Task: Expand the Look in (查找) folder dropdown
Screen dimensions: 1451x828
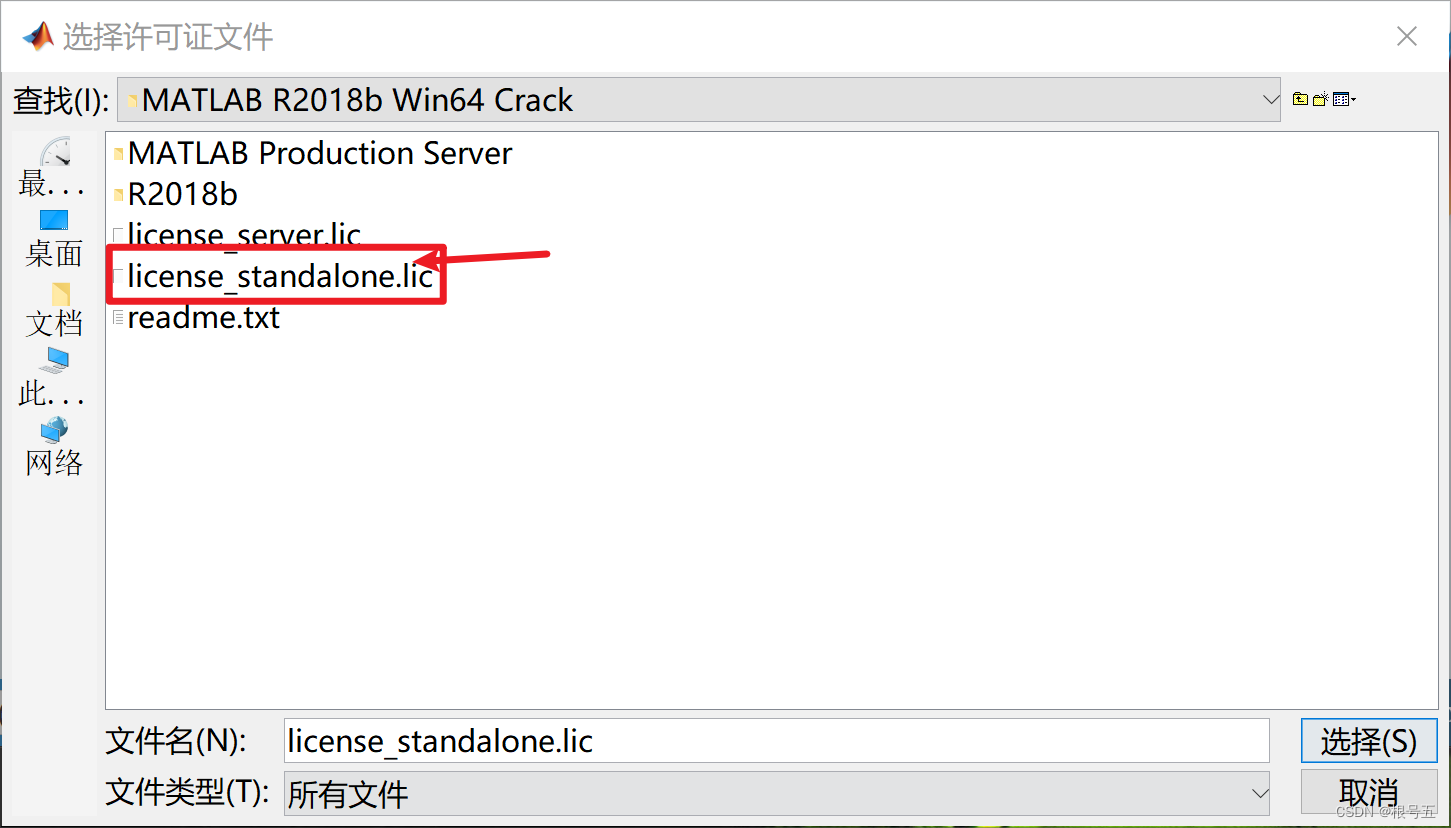Action: (x=1270, y=100)
